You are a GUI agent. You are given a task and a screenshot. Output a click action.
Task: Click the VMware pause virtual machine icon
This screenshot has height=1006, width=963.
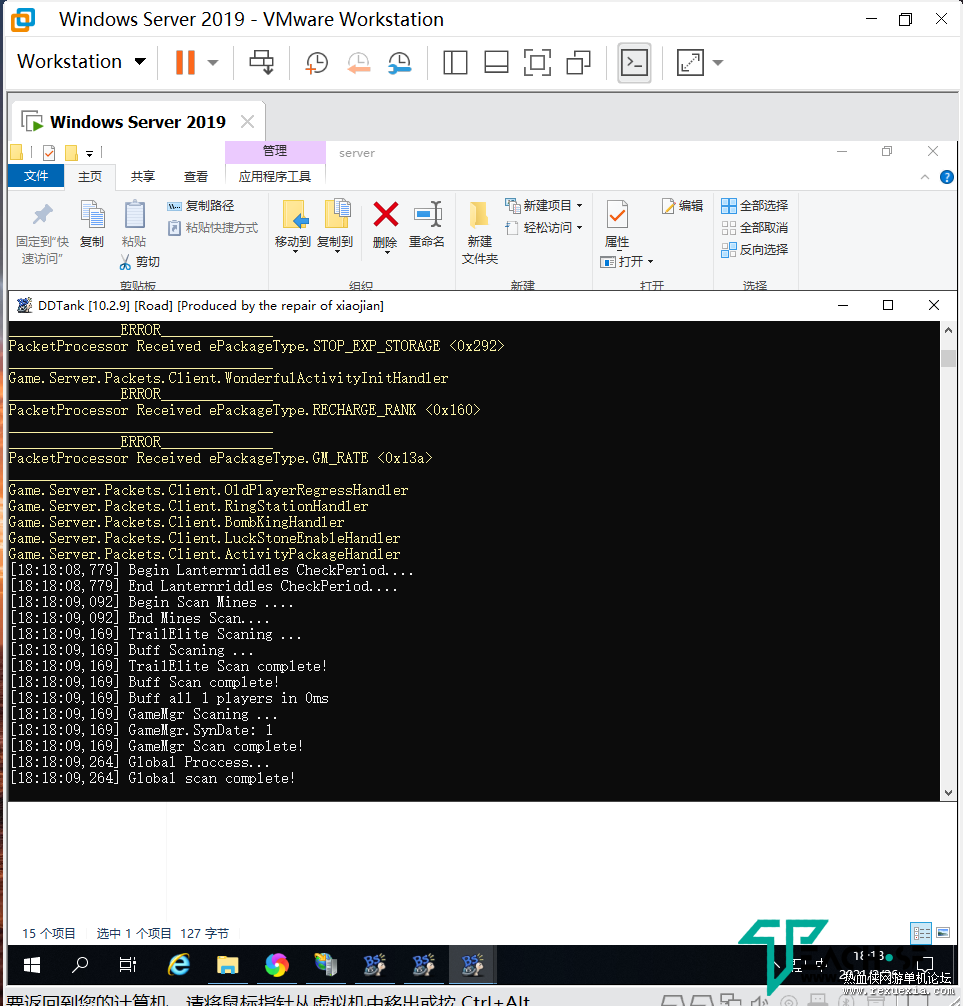(185, 62)
